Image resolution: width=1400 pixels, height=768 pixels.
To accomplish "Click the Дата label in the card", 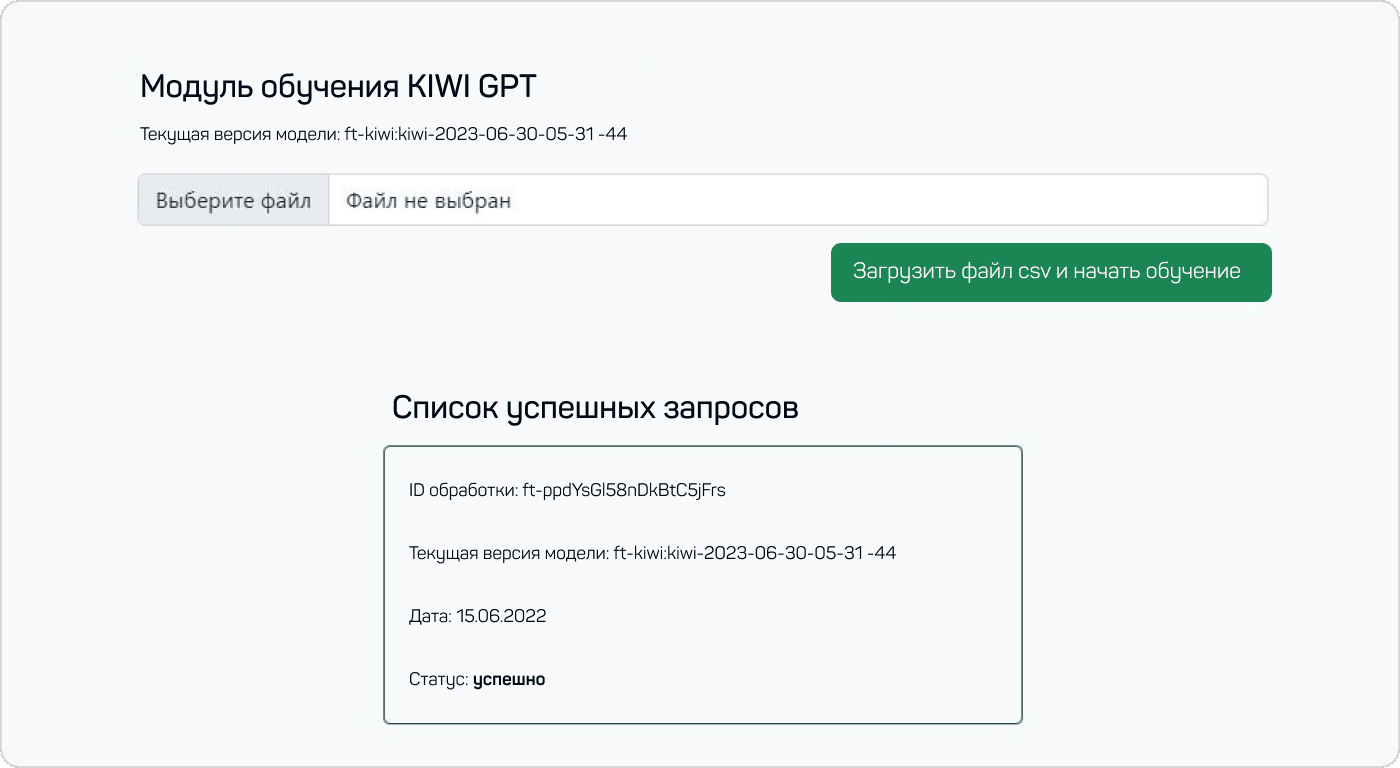I will click(x=430, y=616).
